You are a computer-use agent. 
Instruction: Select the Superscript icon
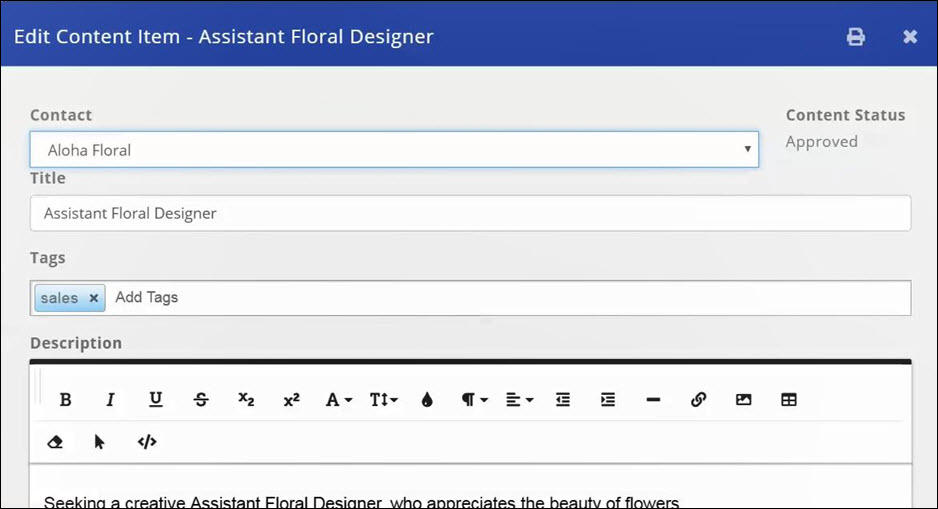[291, 400]
